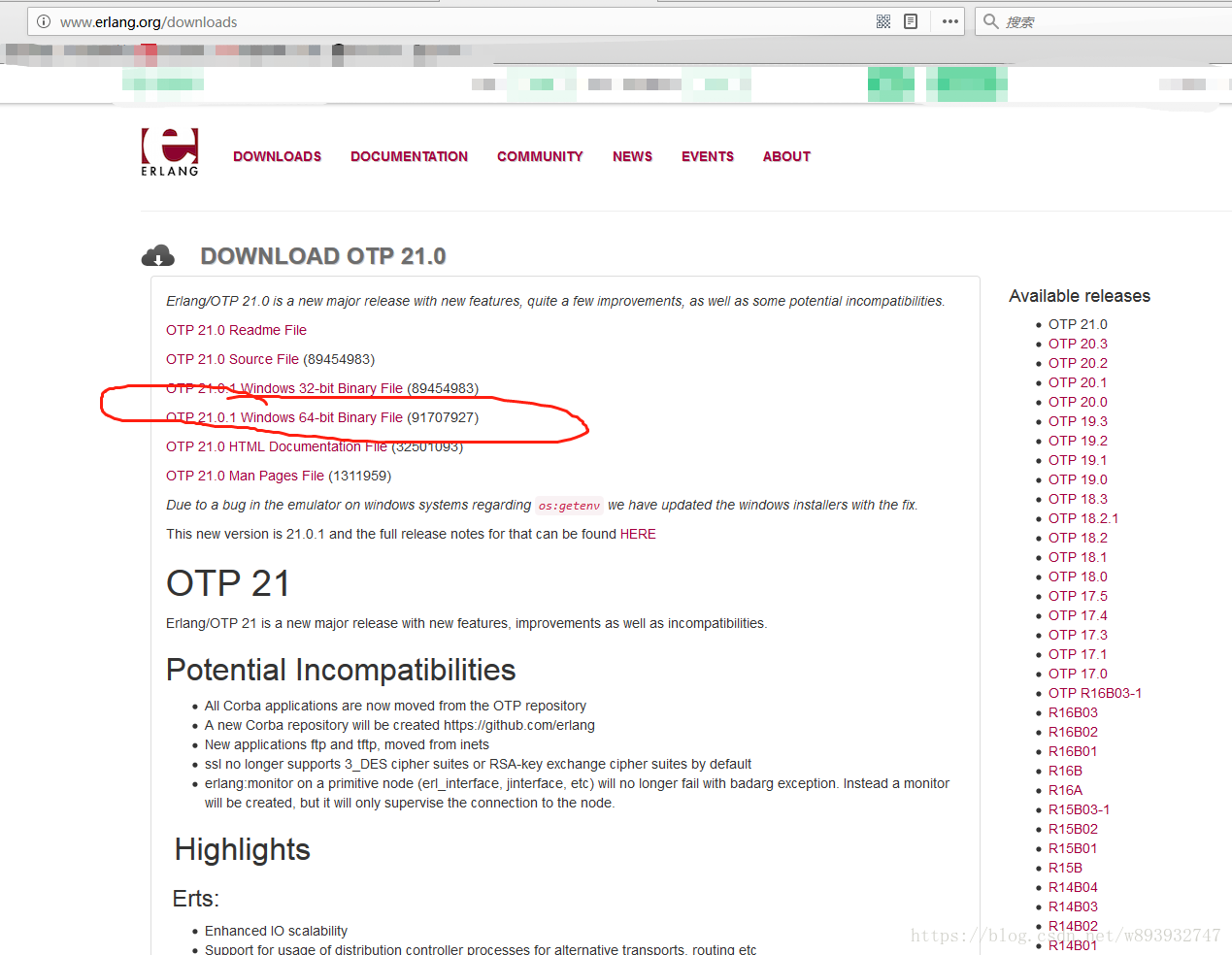Click the Available releases heading

tap(1080, 296)
